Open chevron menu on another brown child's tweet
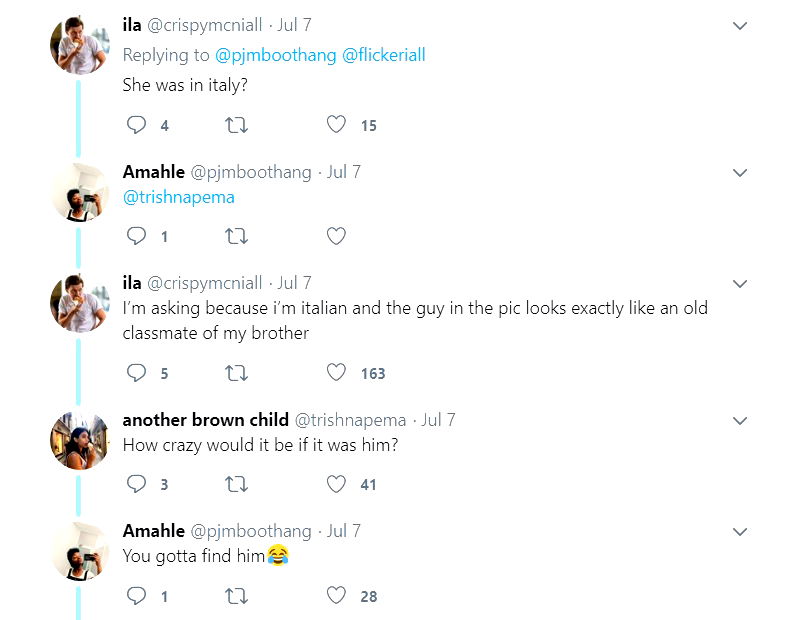This screenshot has width=800, height=620. (x=740, y=421)
